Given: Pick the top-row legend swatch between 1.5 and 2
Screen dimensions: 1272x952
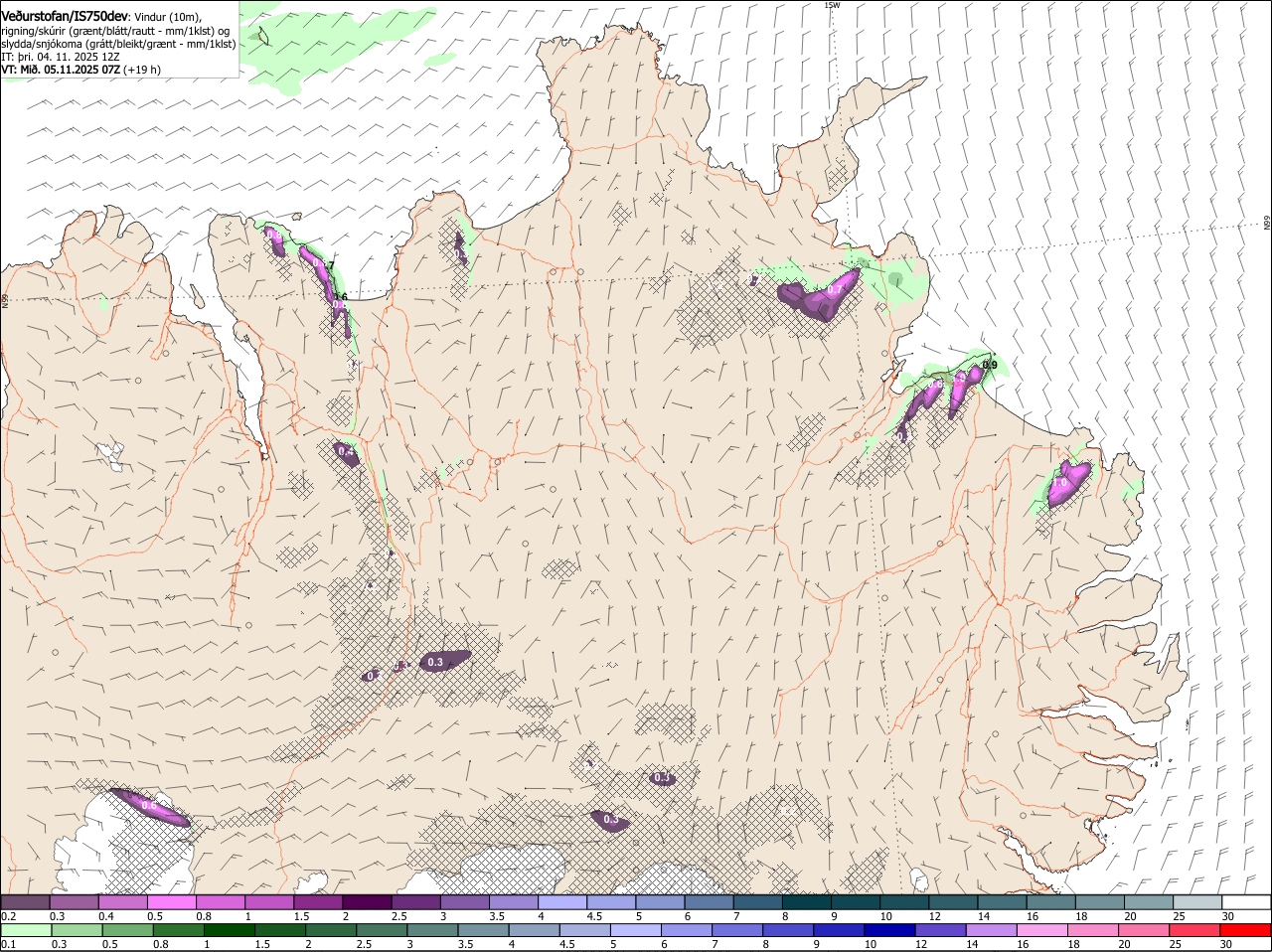Looking at the screenshot, I should point(319,902).
